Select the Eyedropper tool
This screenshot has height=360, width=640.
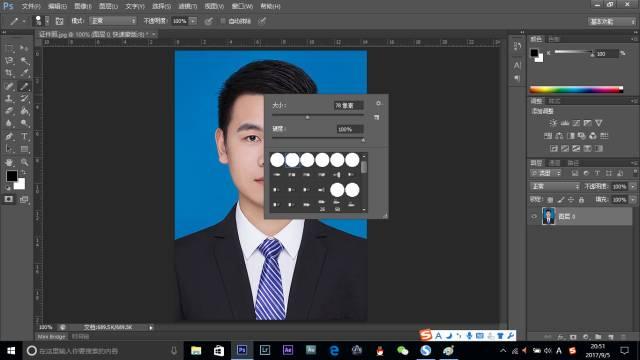[x=24, y=73]
